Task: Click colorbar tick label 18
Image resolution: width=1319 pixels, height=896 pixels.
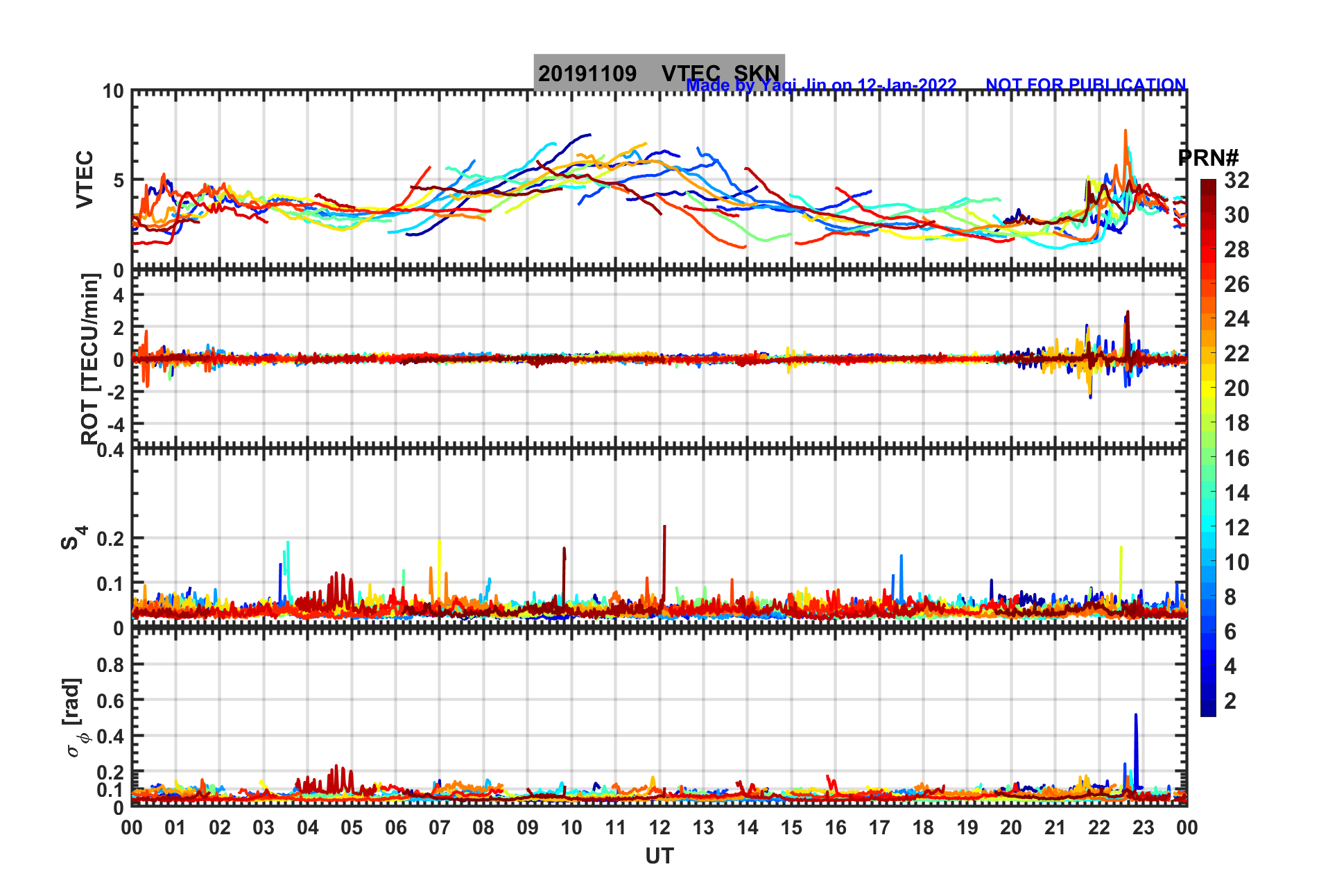Action: [x=1236, y=423]
